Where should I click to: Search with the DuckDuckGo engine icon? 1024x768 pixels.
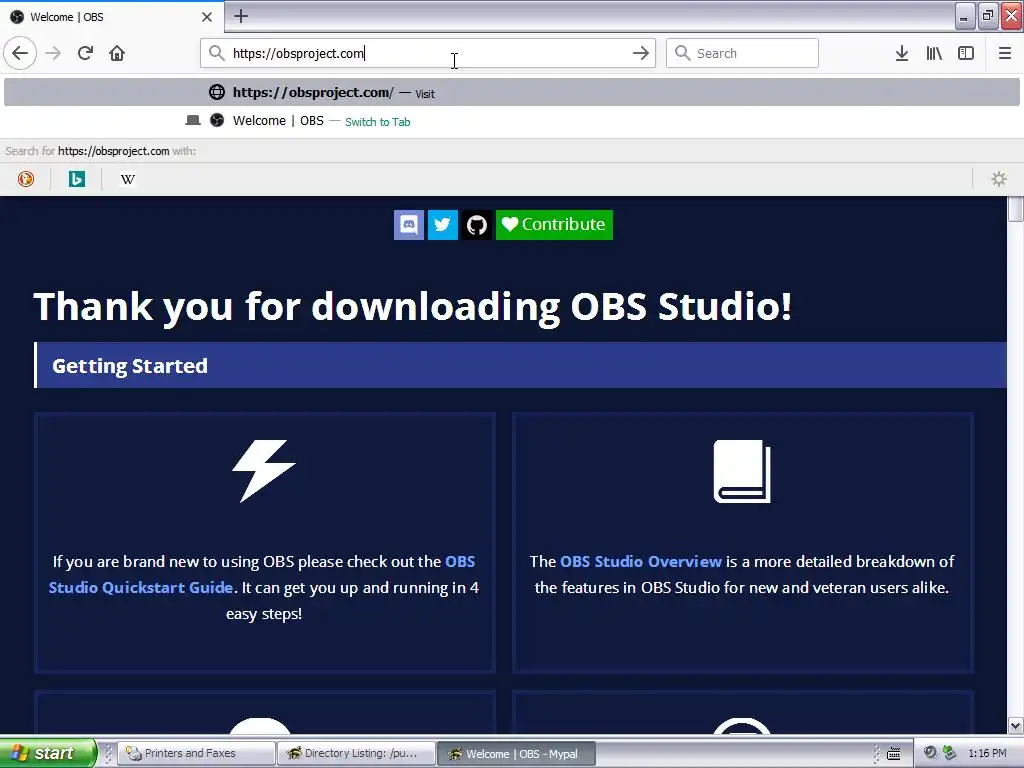pyautogui.click(x=25, y=179)
